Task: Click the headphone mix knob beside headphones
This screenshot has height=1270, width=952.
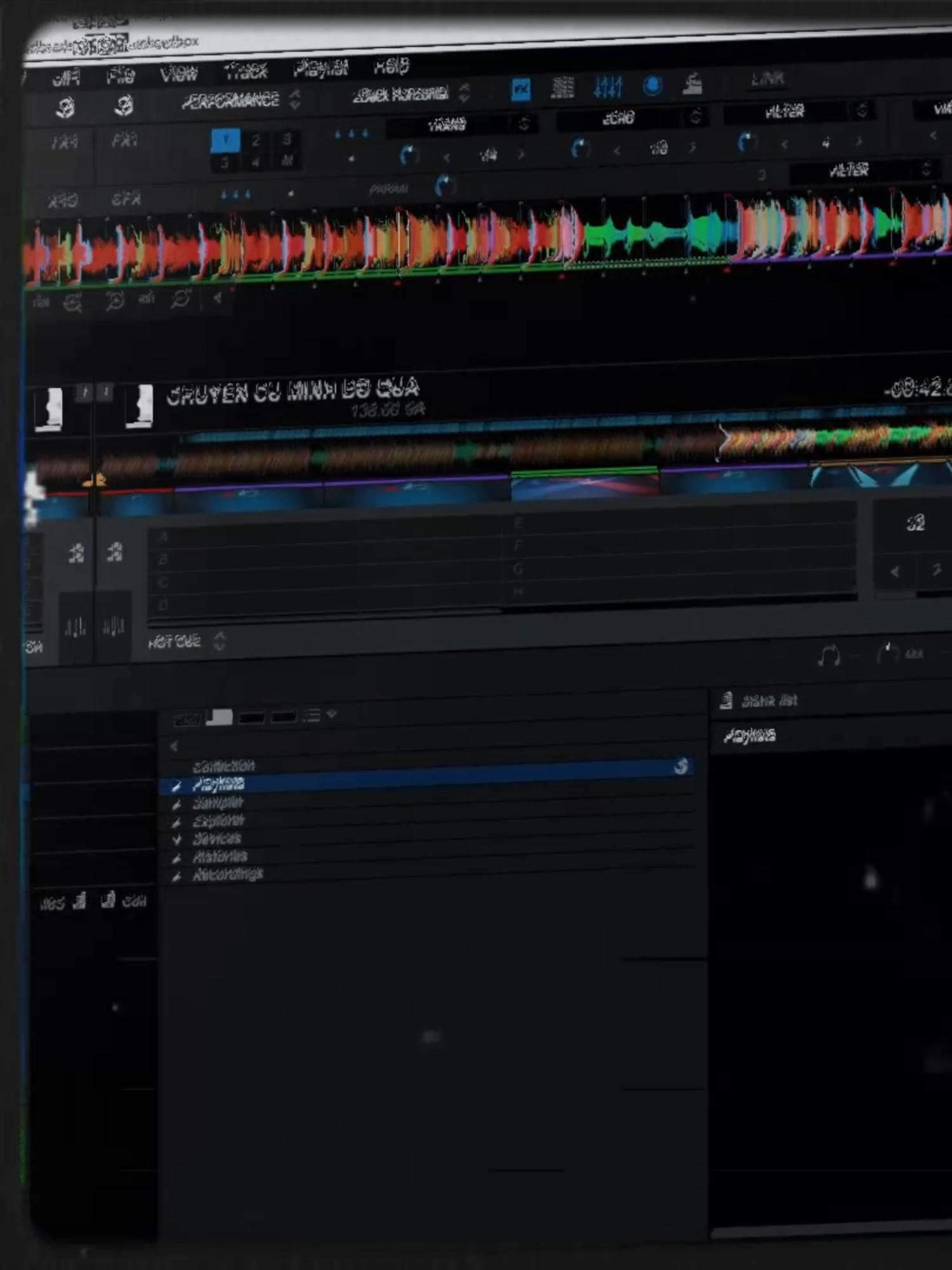Action: [887, 653]
